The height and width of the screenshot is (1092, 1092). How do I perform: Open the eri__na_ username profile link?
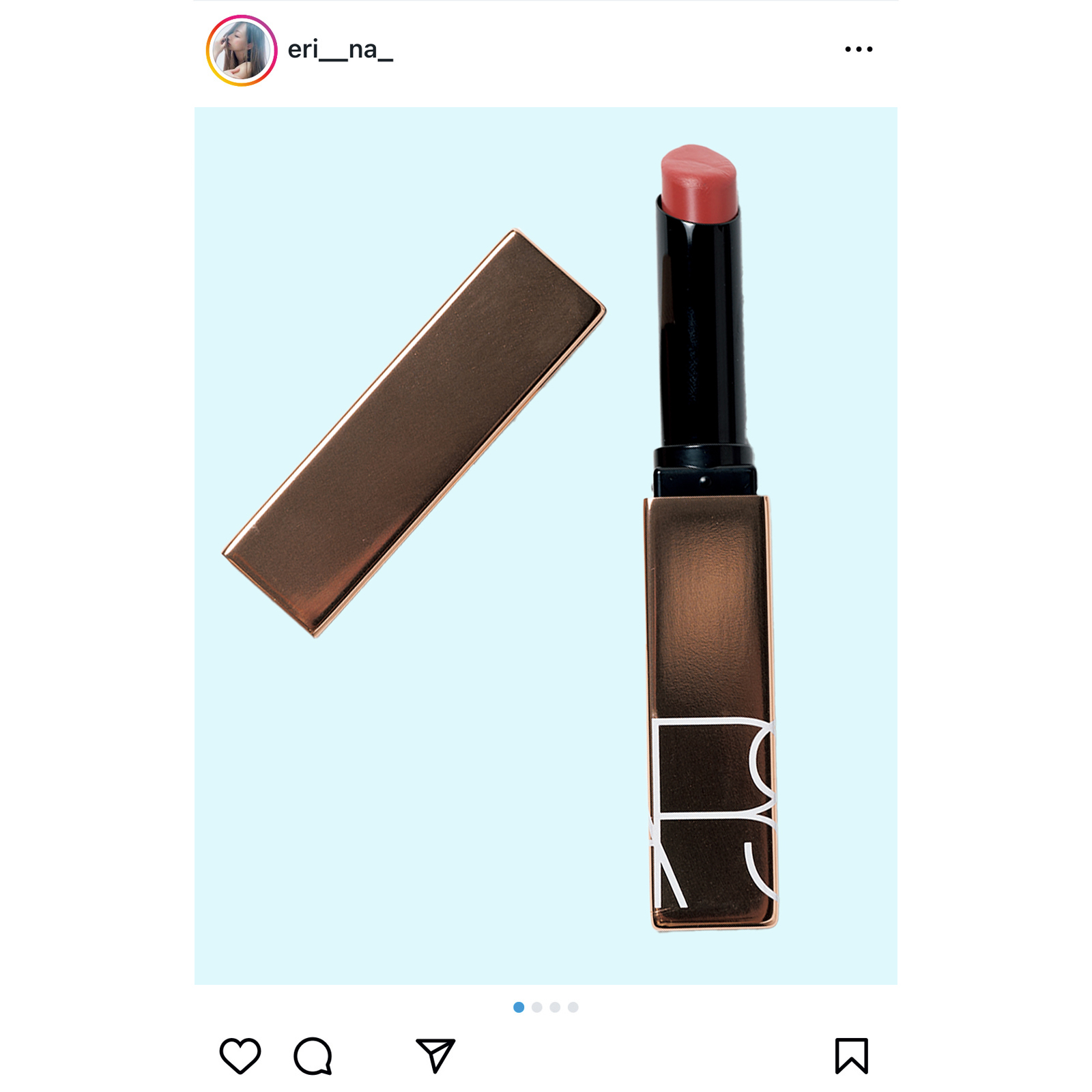click(340, 50)
